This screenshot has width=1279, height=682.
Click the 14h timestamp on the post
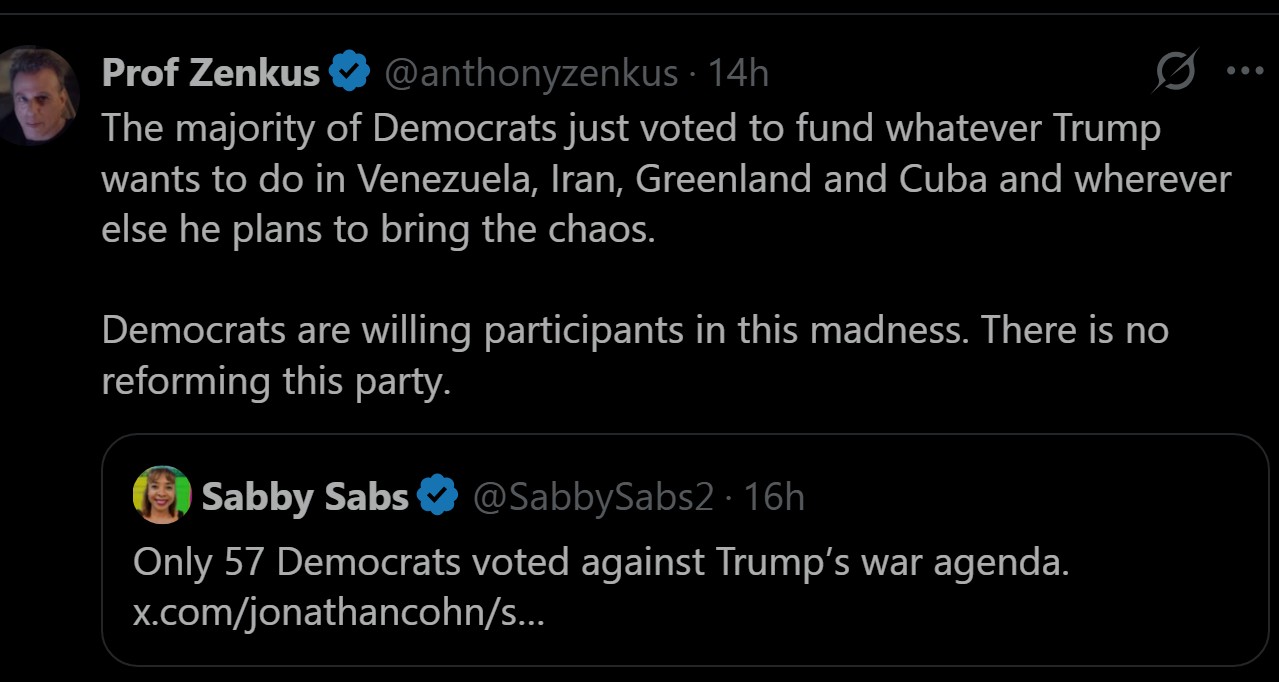click(x=738, y=73)
